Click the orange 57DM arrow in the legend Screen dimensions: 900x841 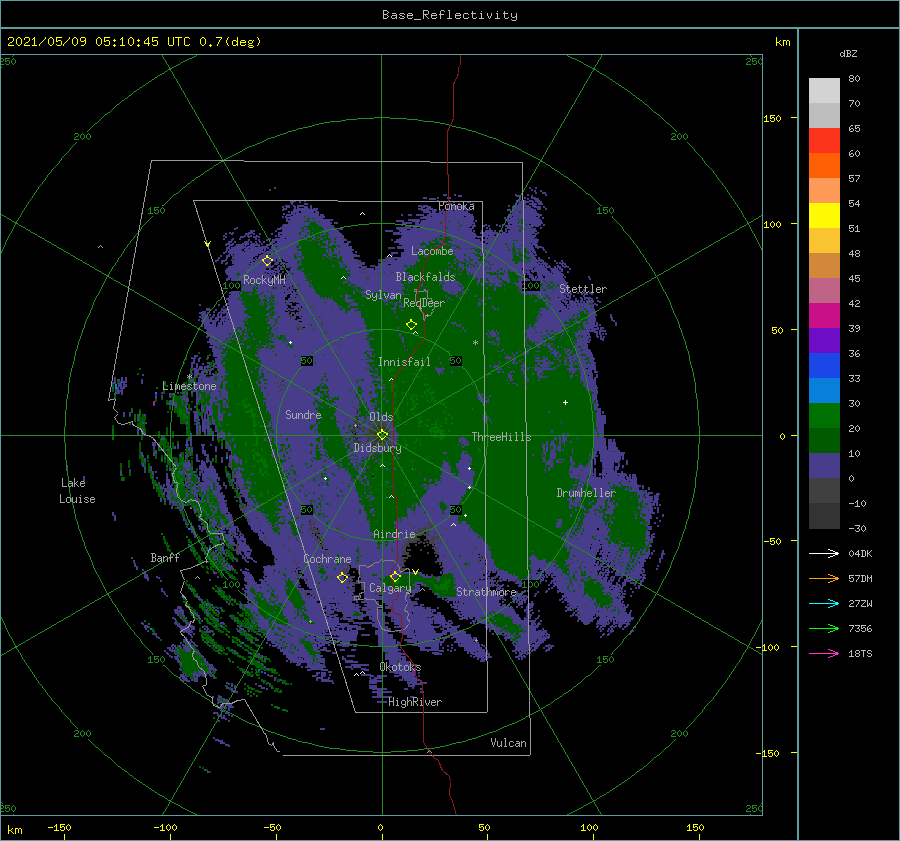[x=824, y=579]
